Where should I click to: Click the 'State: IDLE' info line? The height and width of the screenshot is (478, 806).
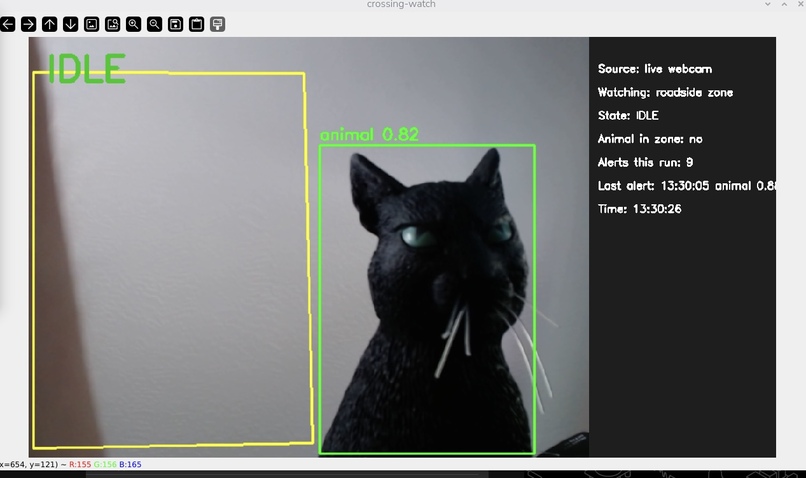click(628, 116)
